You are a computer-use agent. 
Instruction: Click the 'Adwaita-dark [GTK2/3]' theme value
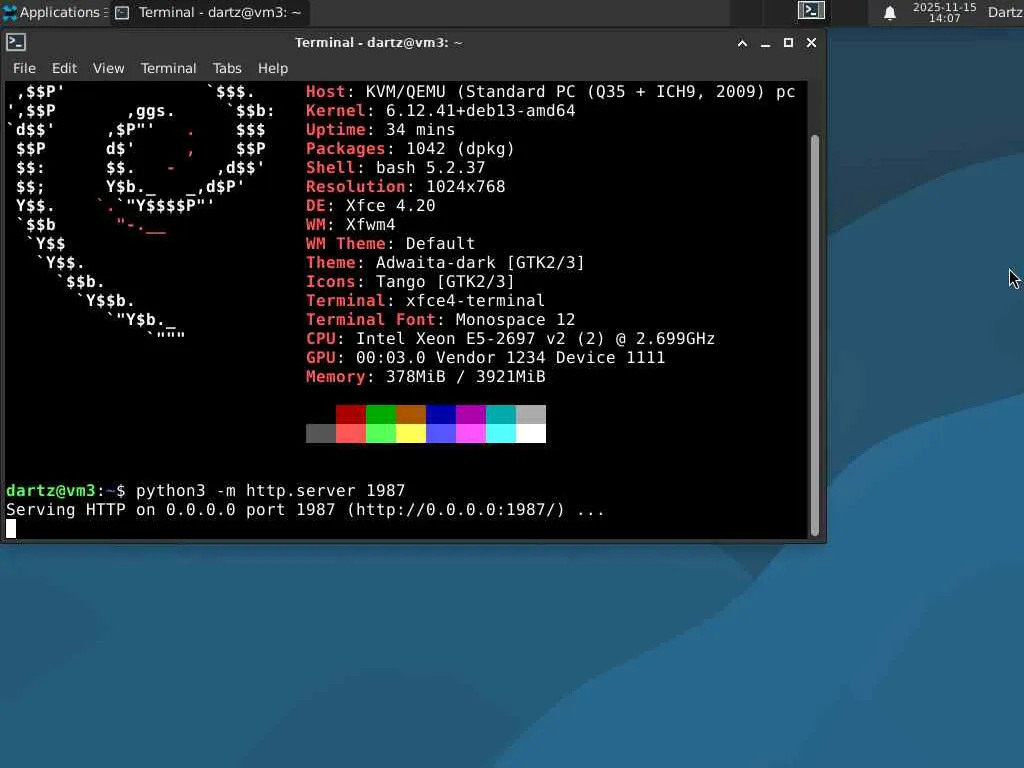pos(480,263)
